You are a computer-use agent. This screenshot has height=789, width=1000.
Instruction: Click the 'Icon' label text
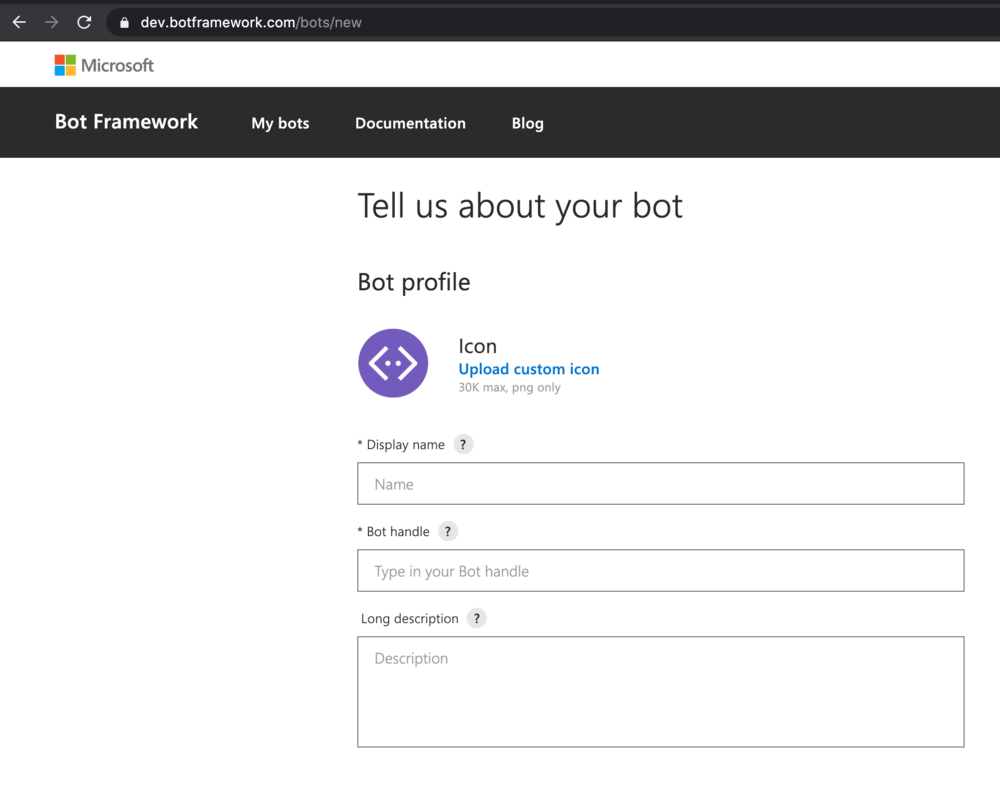(x=478, y=346)
